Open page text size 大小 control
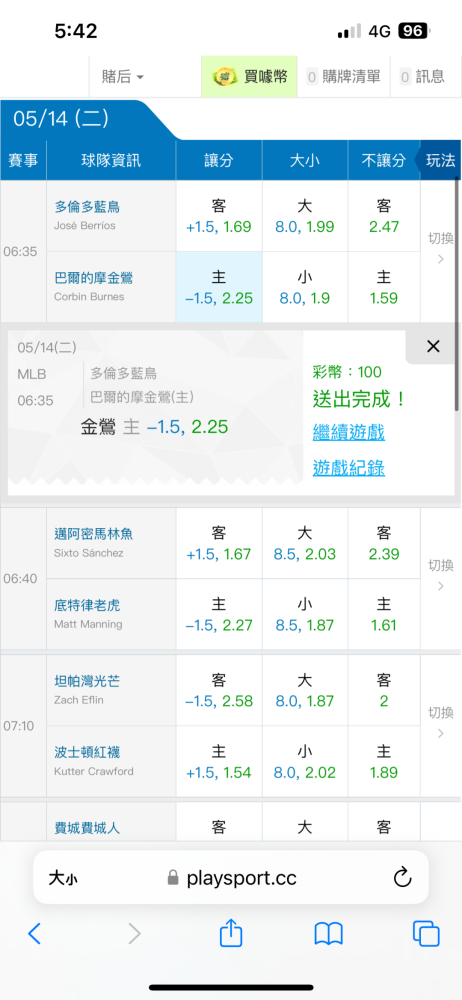 coord(63,879)
